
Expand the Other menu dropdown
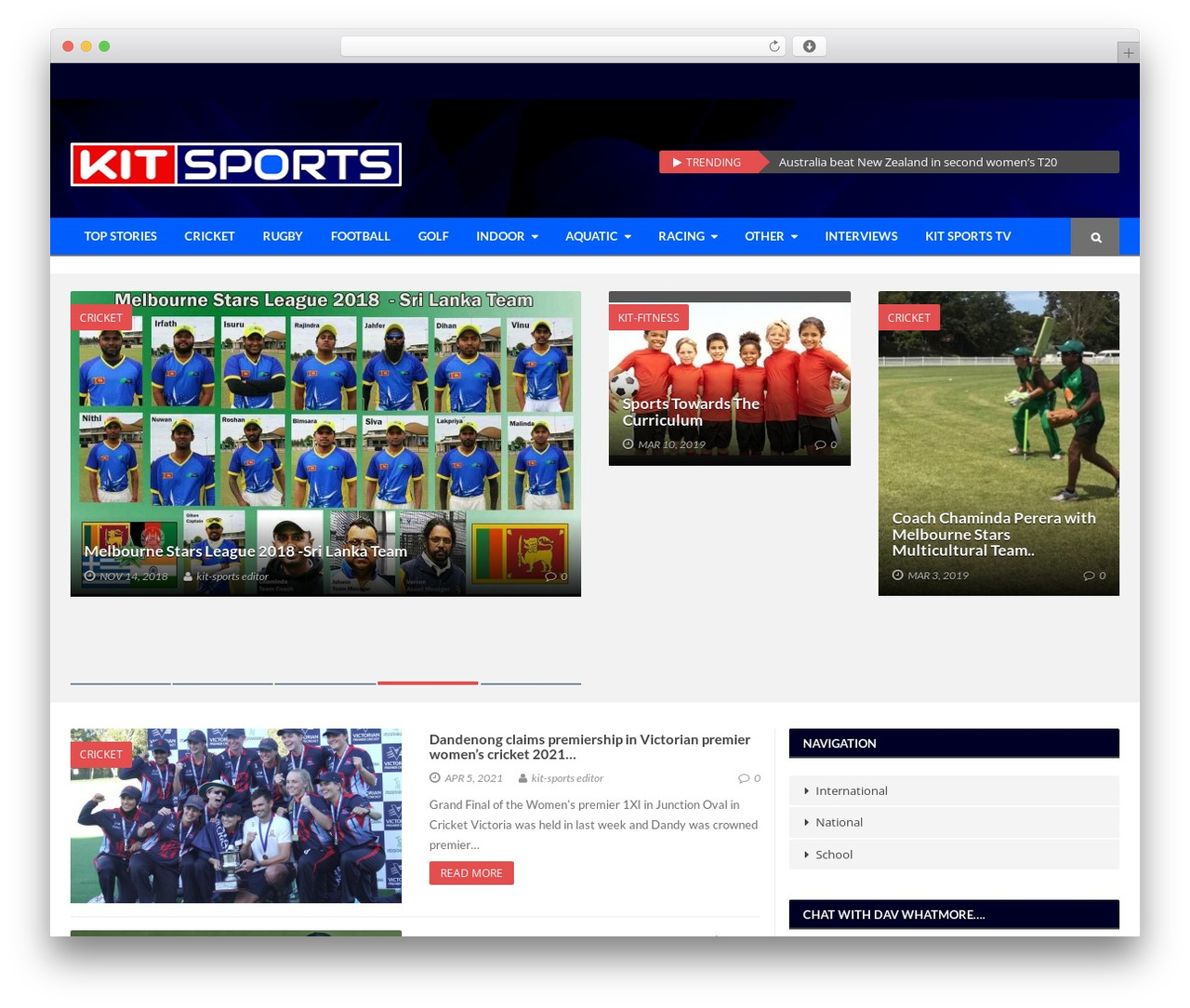[x=771, y=236]
